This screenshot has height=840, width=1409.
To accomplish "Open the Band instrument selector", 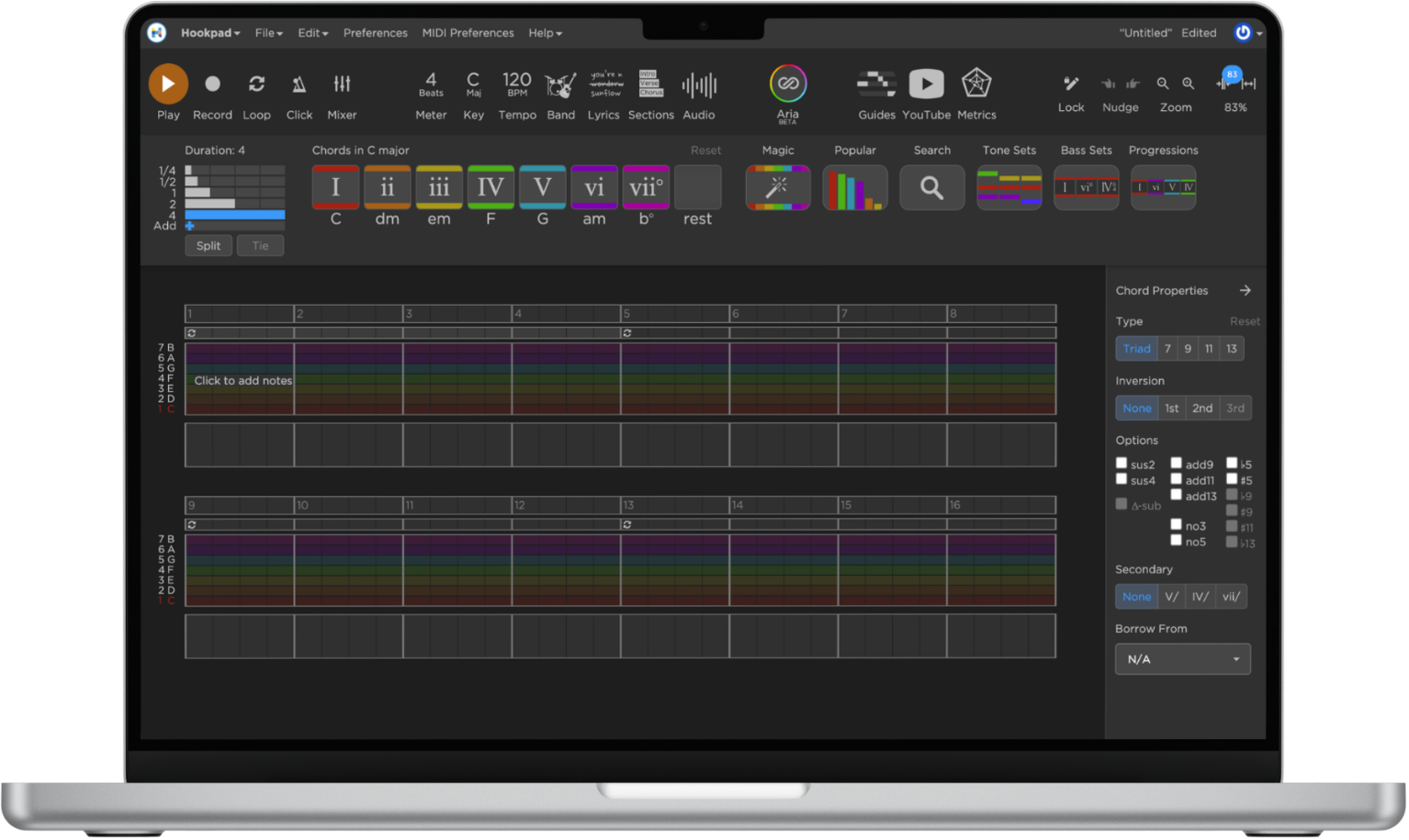I will click(x=560, y=84).
